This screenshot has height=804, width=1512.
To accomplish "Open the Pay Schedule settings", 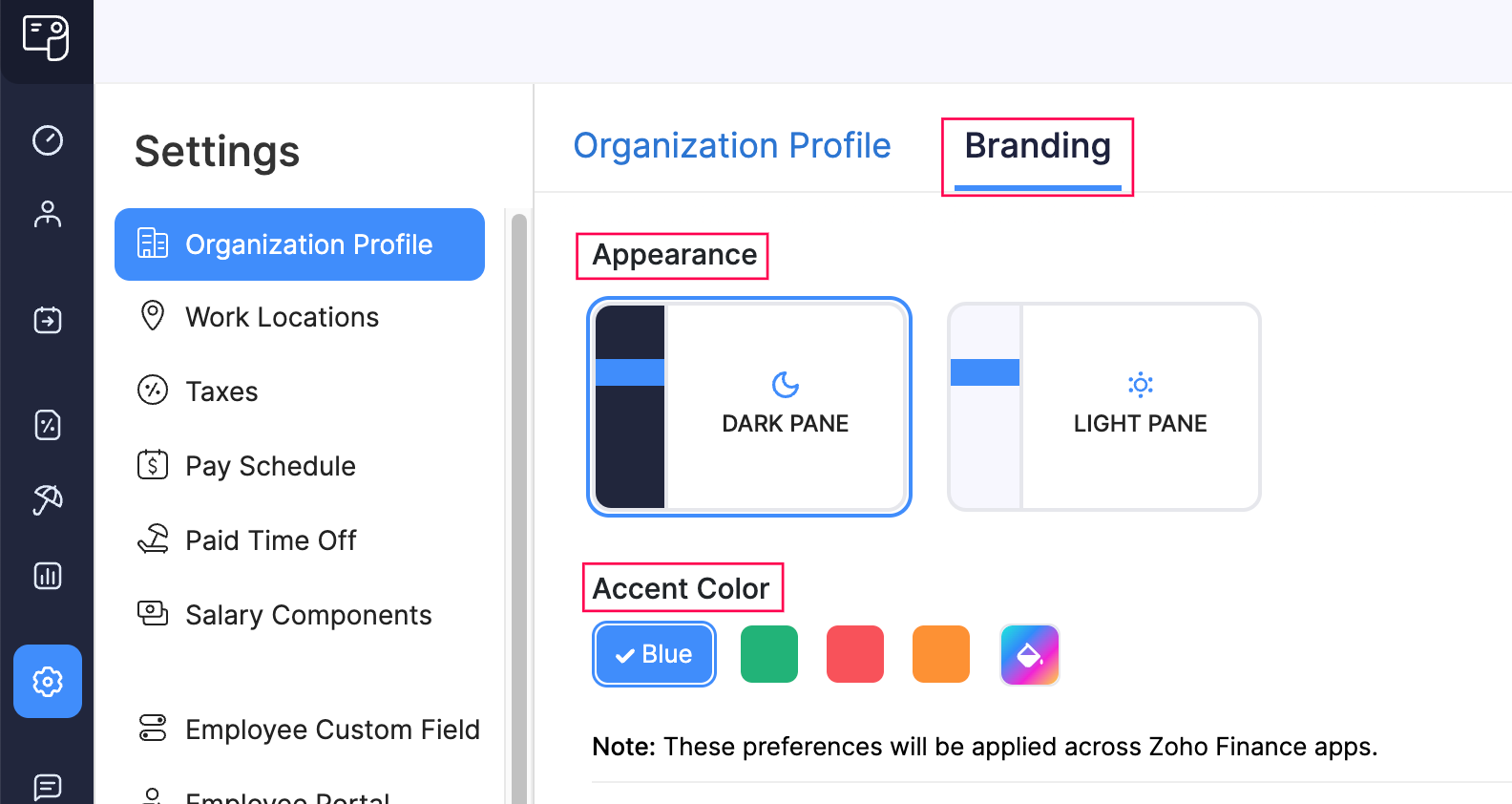I will (x=270, y=466).
